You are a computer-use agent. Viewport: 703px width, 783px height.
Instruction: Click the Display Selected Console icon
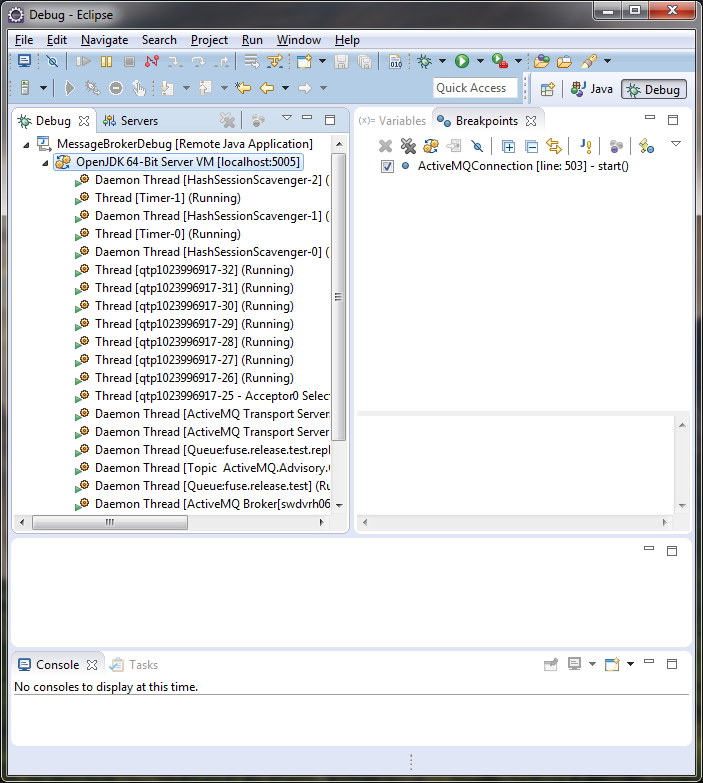(574, 664)
